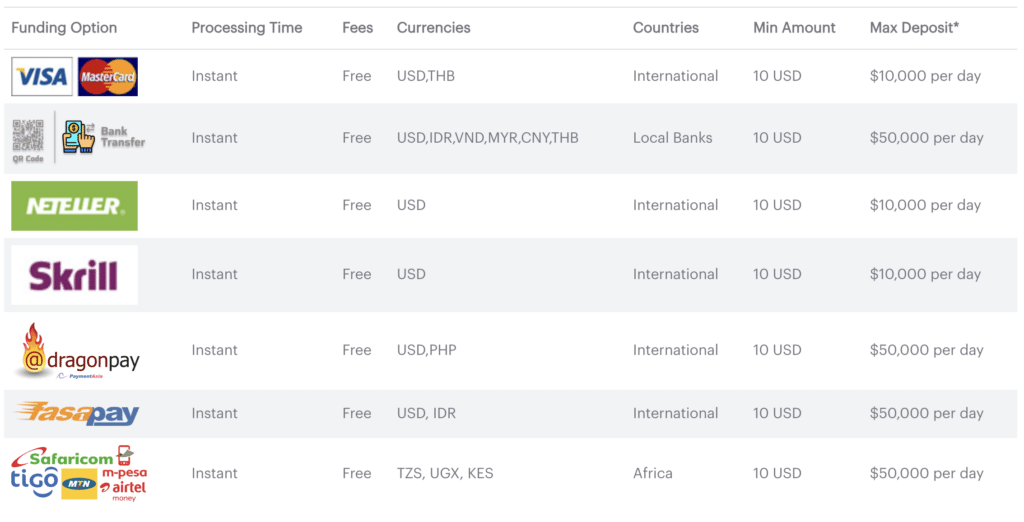1024x522 pixels.
Task: Click the VISA card logo
Action: pyautogui.click(x=42, y=77)
